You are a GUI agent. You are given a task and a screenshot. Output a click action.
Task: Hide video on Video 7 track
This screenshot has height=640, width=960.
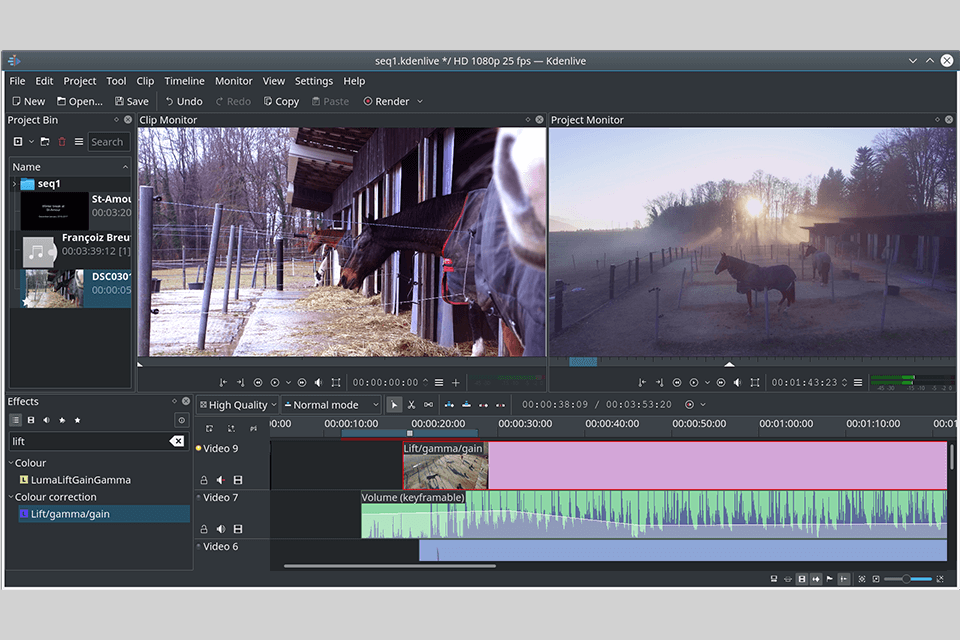pyautogui.click(x=238, y=529)
